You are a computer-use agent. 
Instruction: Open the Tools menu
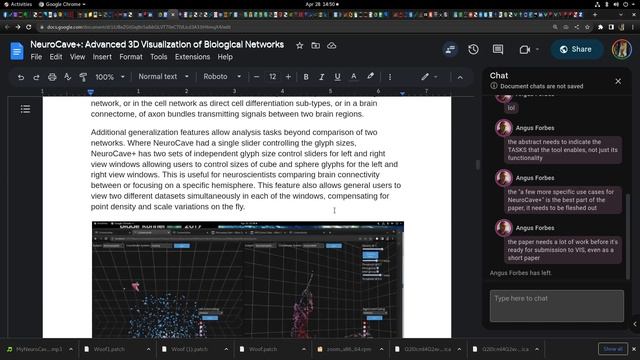[158, 57]
